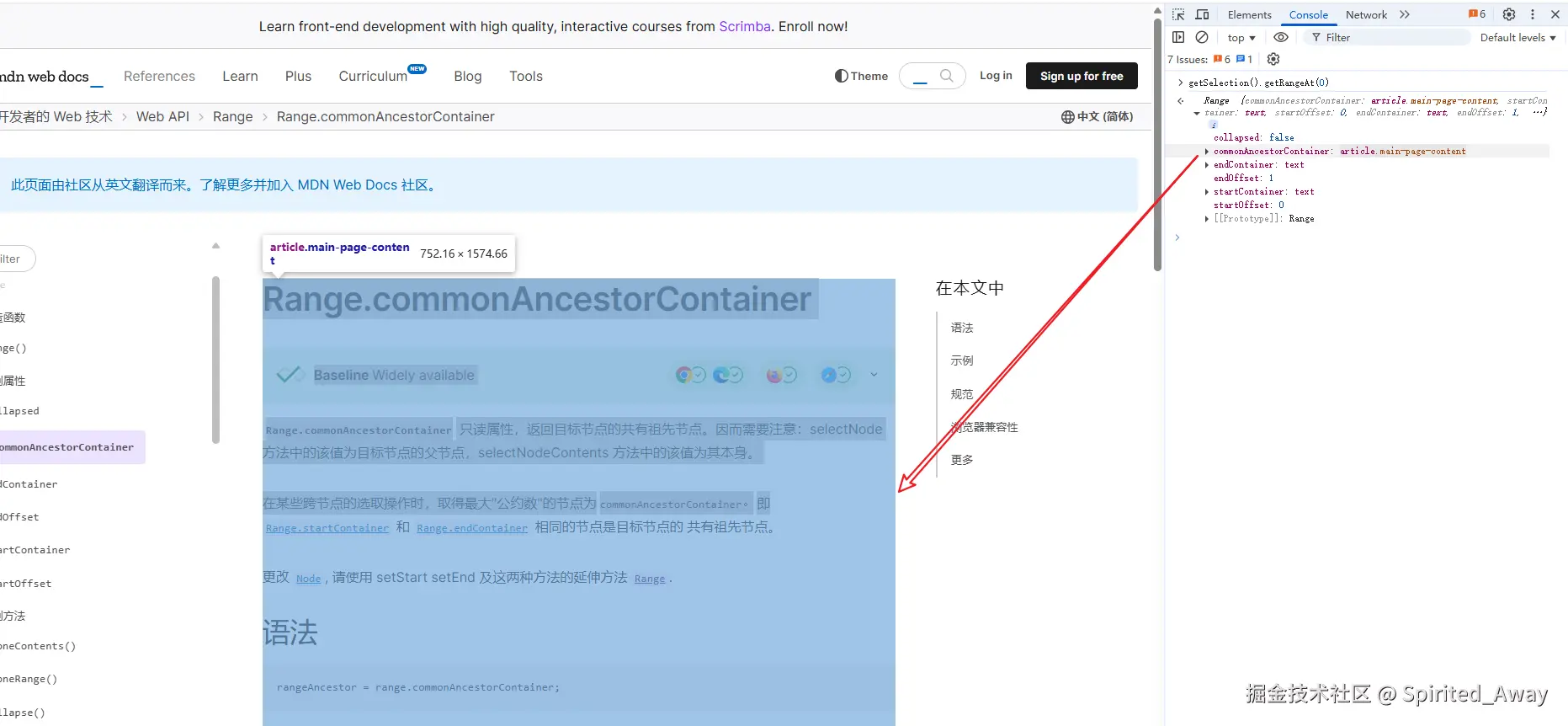Expand the endContainer property
Viewport: 1568px width, 726px height.
pos(1207,165)
